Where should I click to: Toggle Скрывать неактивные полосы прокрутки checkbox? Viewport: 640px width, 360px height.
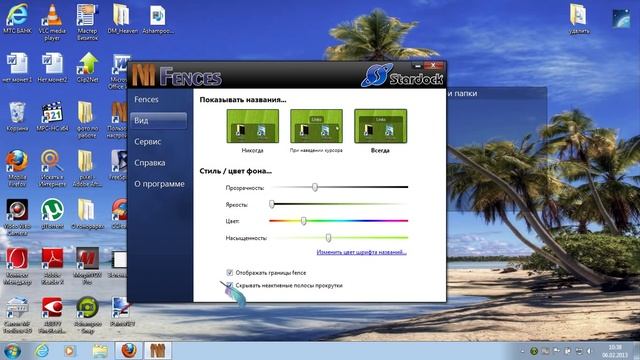coord(229,285)
